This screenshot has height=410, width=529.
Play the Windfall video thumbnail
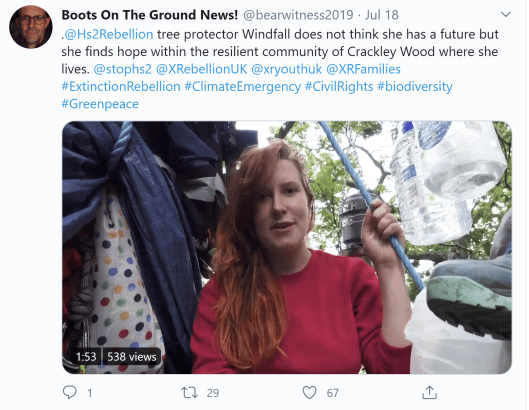(287, 247)
